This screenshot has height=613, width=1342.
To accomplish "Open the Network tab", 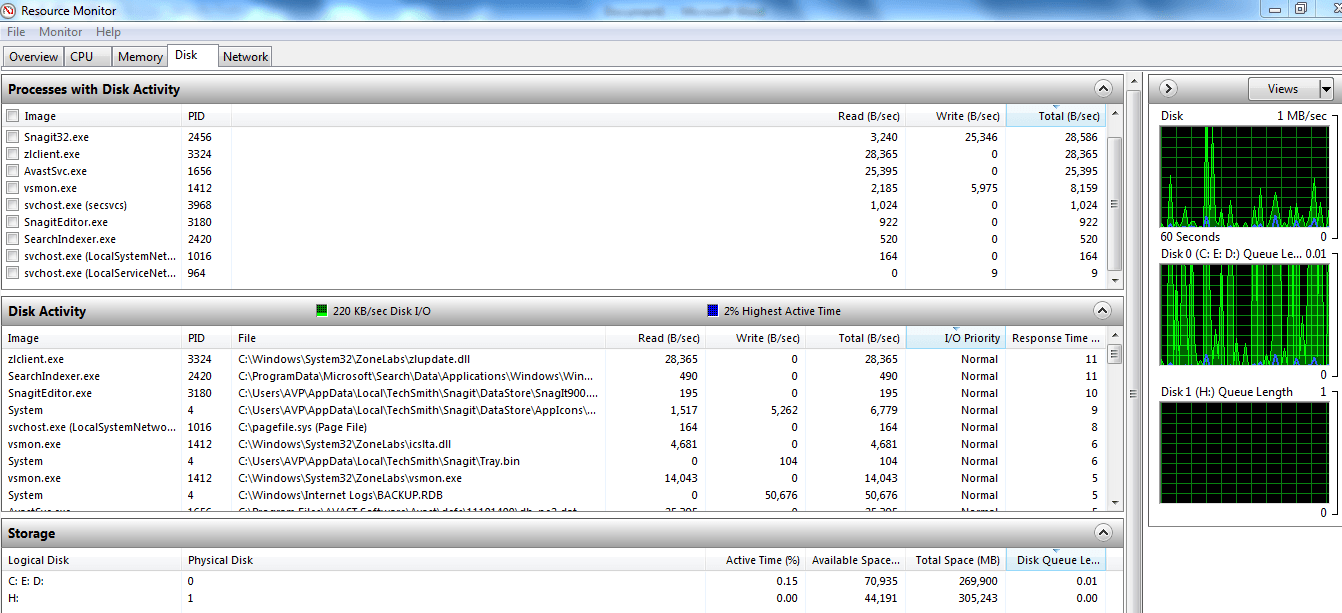I will [245, 57].
